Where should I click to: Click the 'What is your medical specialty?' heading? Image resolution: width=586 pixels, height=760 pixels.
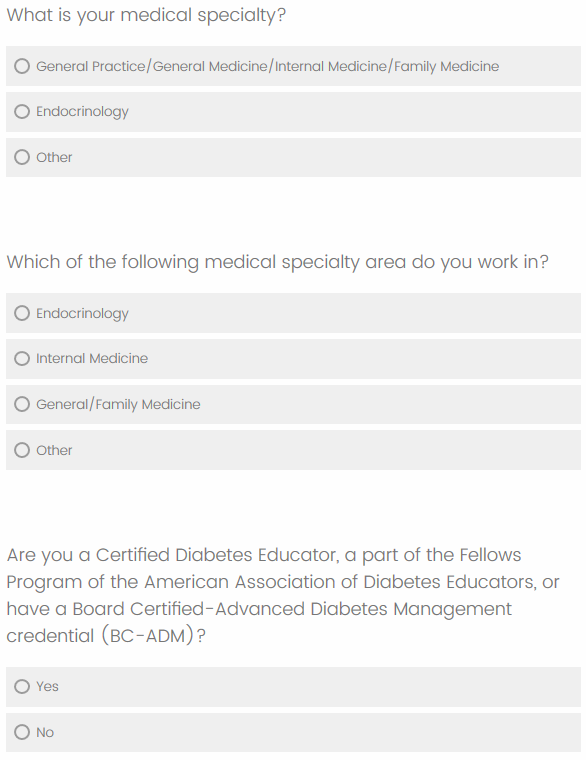[146, 15]
